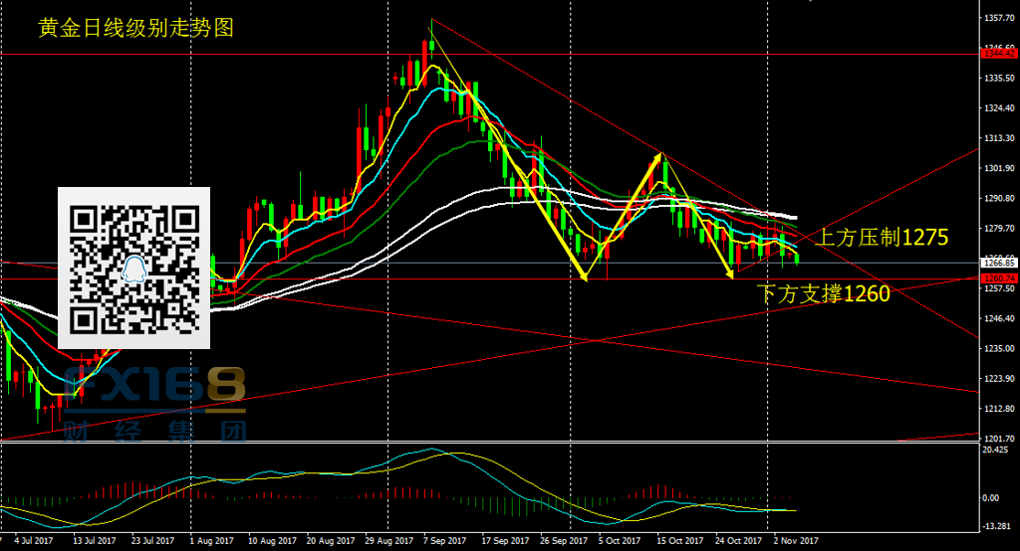
Task: Select the yellow arrowhead at the 5 Oct low
Action: click(582, 276)
